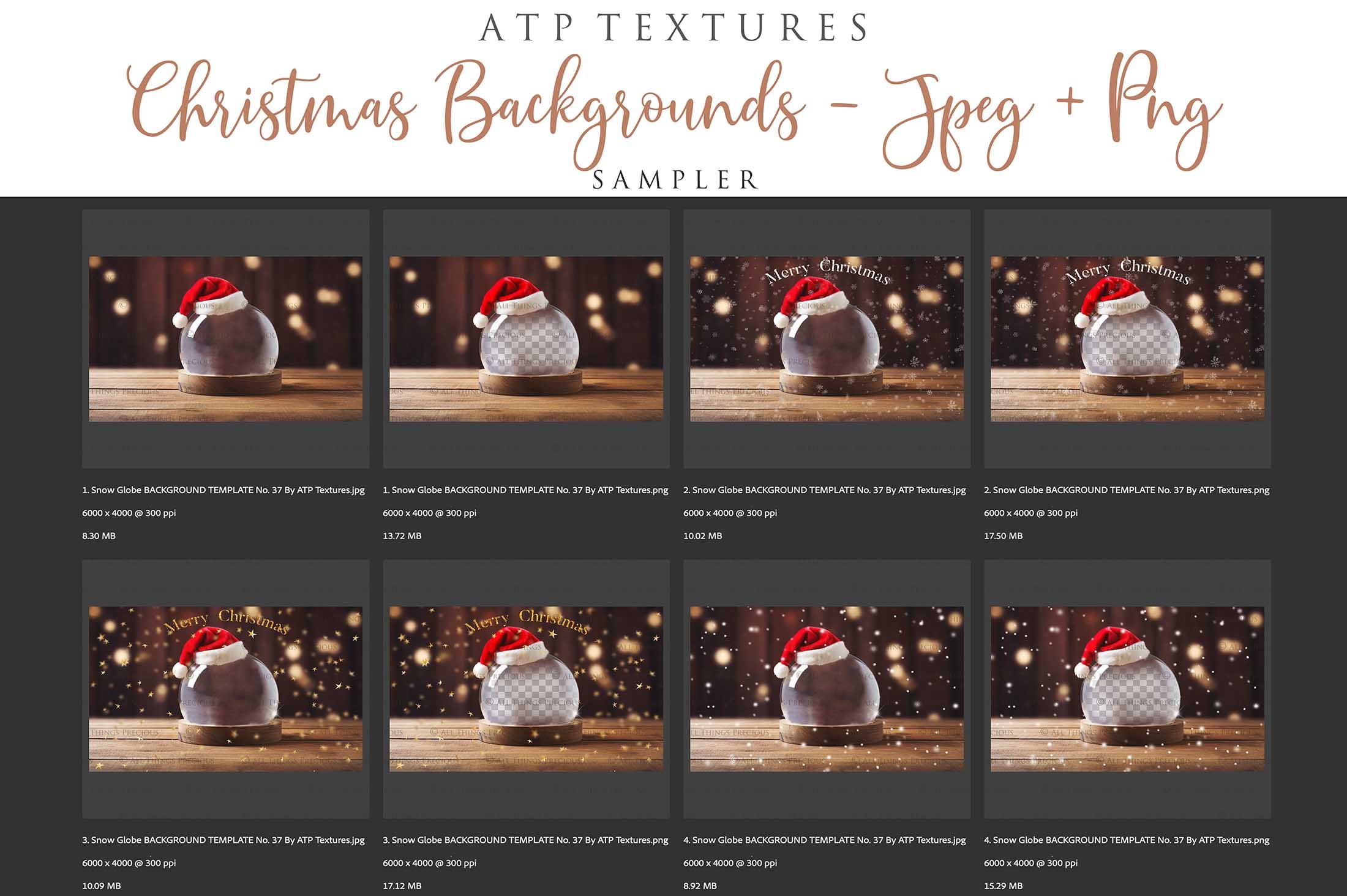
Task: Click the 17.50 MB file size label
Action: (1003, 536)
